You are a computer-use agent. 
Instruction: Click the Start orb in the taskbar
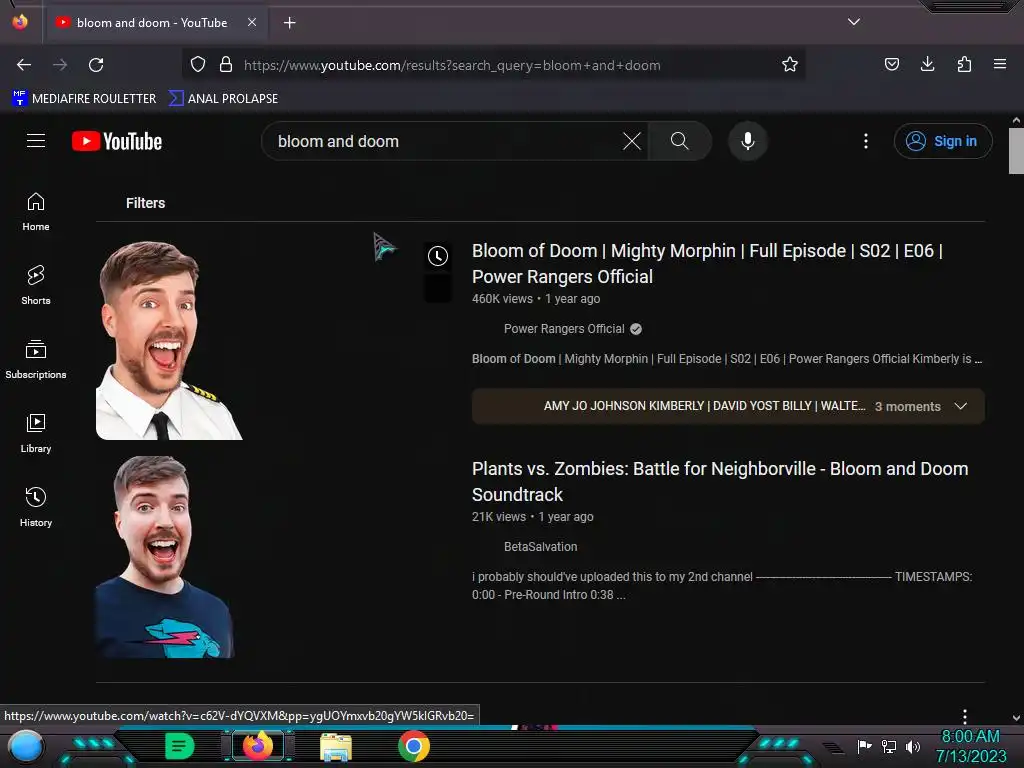(25, 746)
